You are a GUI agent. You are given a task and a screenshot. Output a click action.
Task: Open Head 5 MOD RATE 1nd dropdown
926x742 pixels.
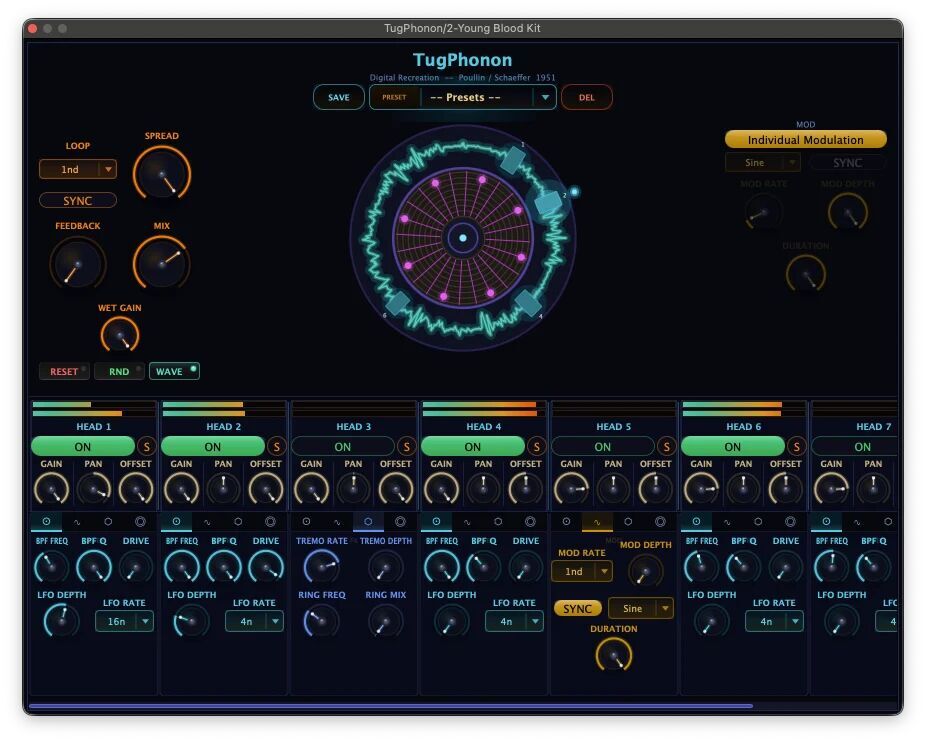pyautogui.click(x=582, y=571)
